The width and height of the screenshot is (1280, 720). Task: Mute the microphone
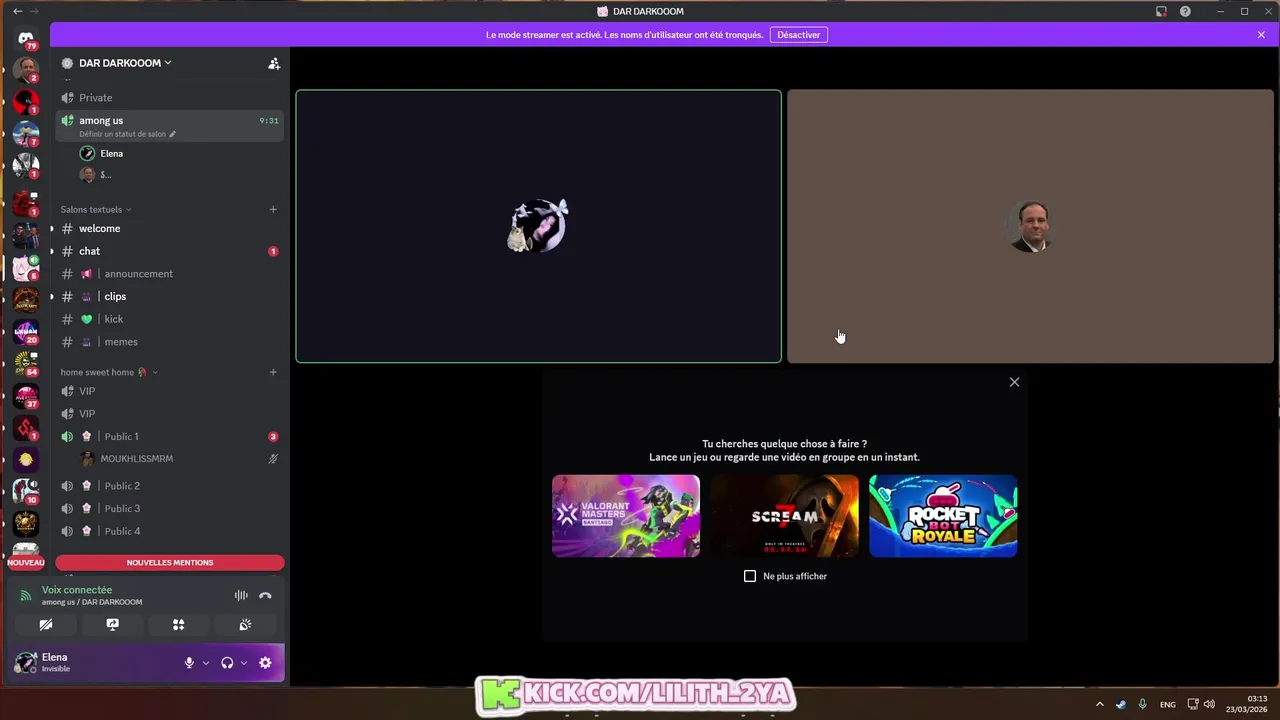189,663
